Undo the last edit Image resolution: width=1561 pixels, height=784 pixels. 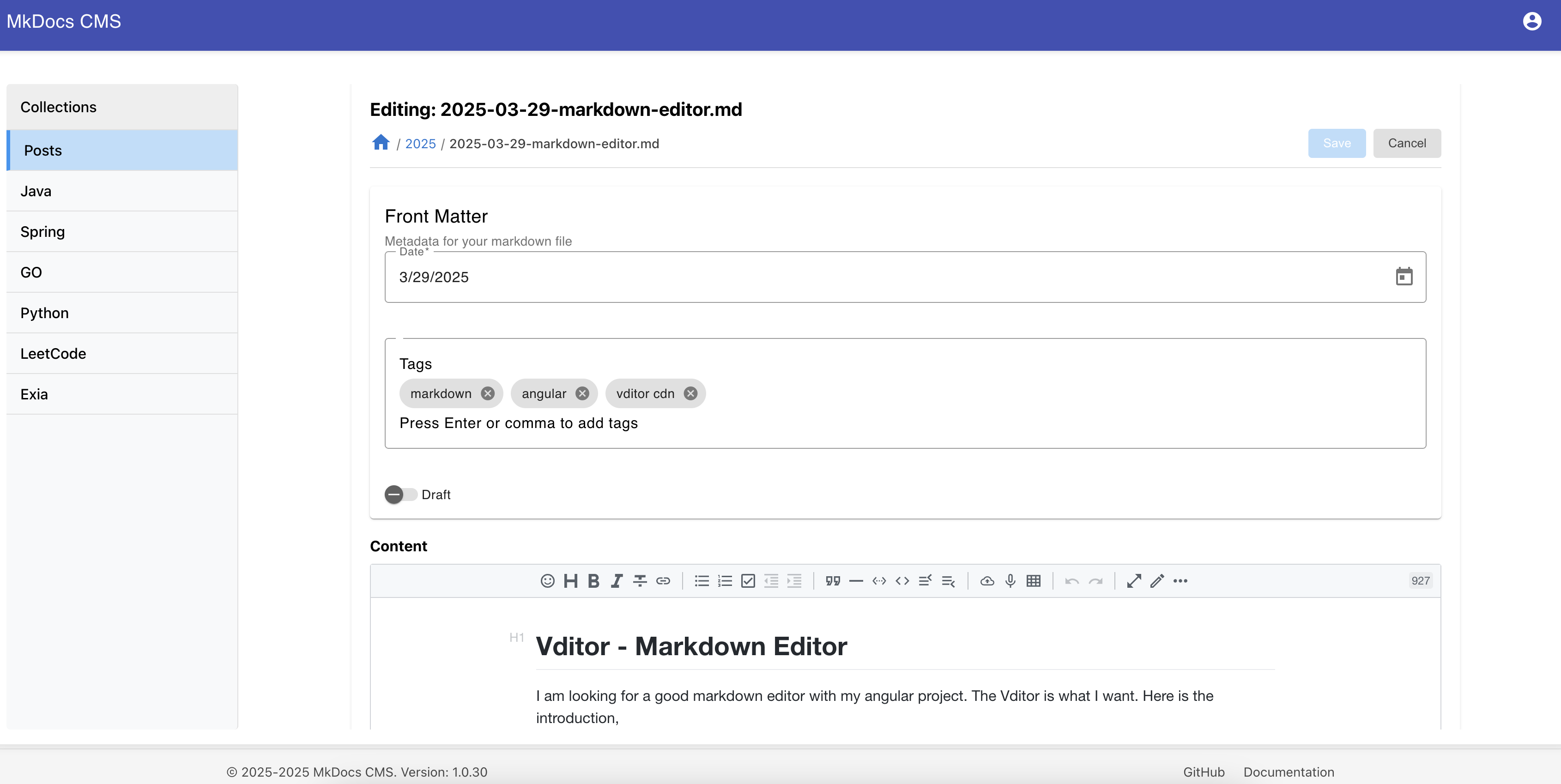pos(1072,581)
